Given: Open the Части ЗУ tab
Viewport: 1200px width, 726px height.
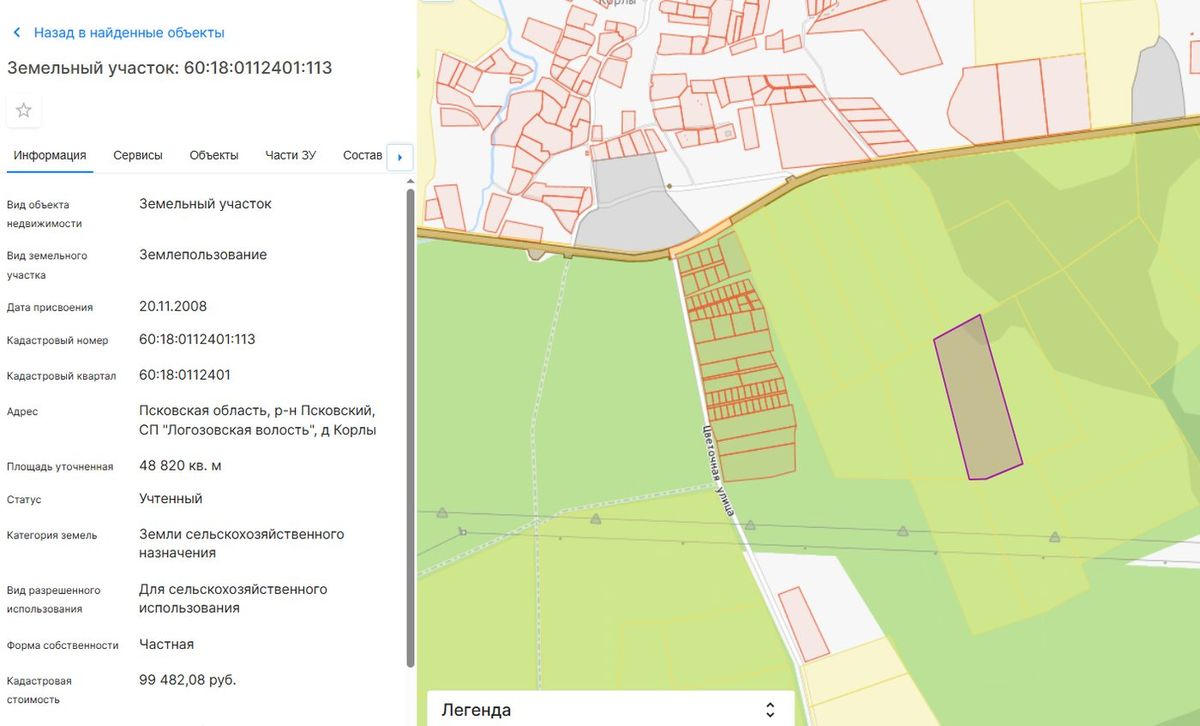Looking at the screenshot, I should [x=291, y=155].
